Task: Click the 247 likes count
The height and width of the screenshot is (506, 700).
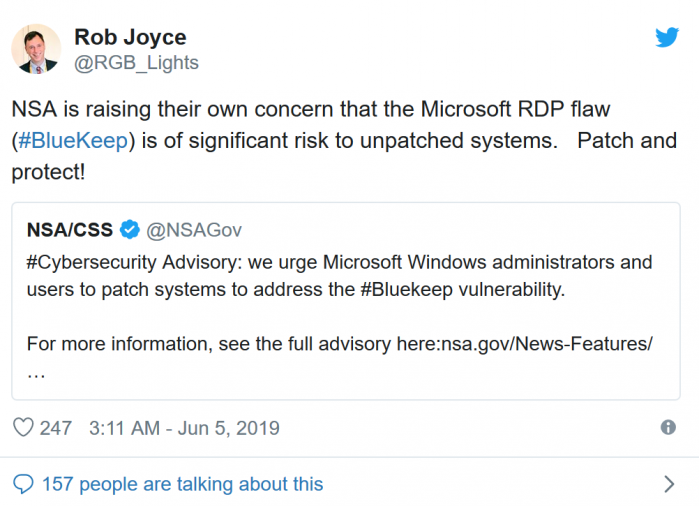Action: click(x=56, y=428)
